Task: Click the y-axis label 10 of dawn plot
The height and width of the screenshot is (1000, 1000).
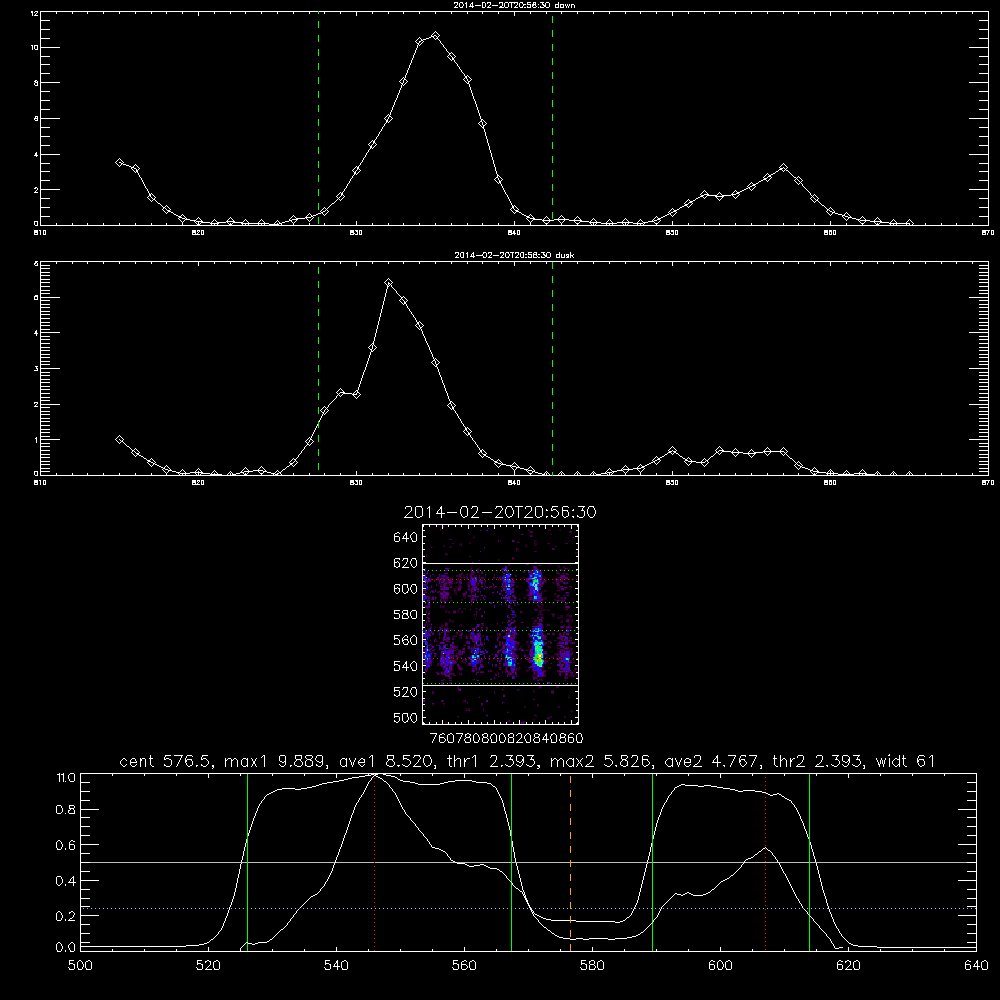Action: tap(35, 48)
